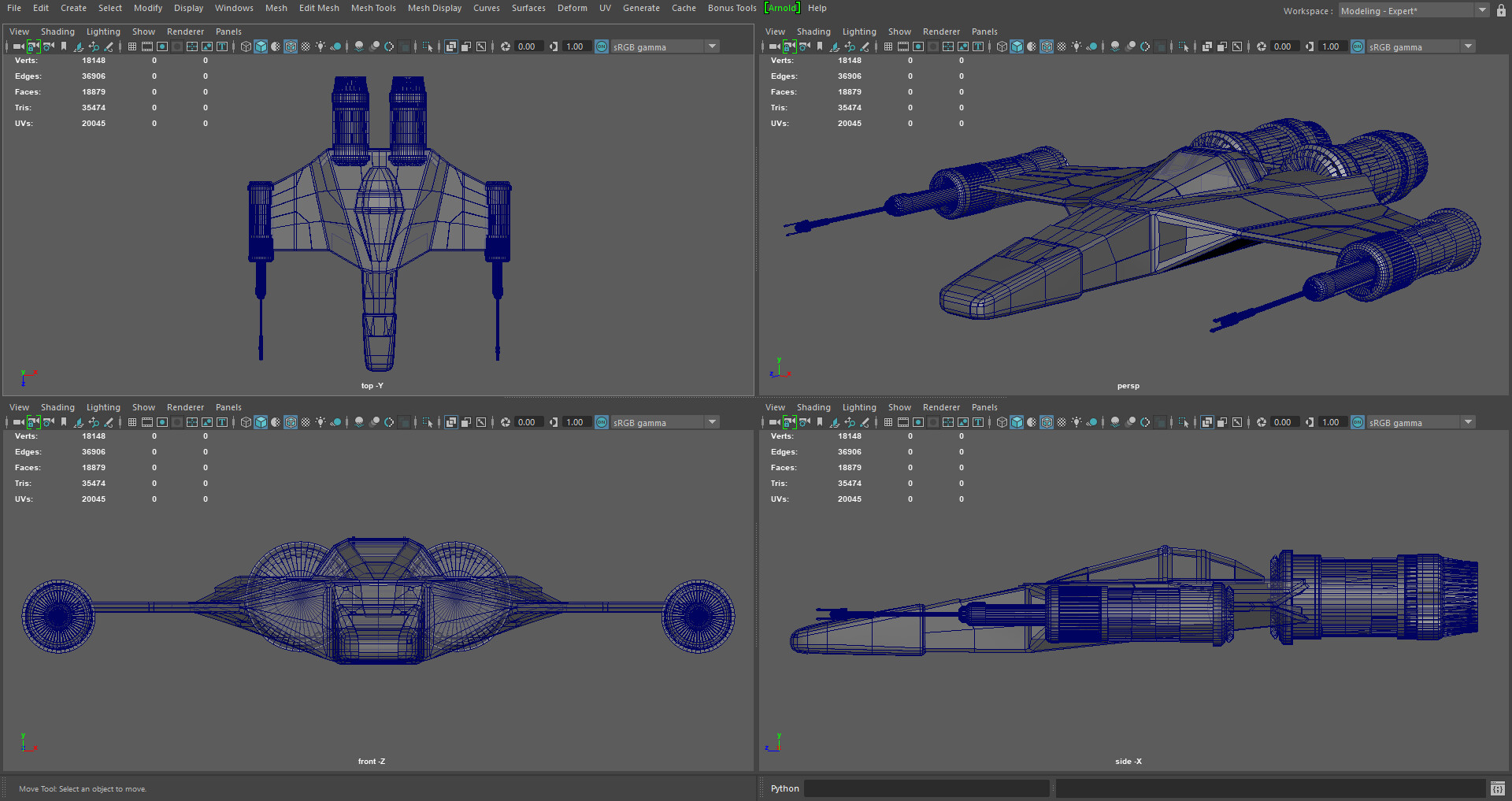Click Safe Title icon in side view toolbar
Viewport: 1512px width, 801px height.
click(x=978, y=422)
